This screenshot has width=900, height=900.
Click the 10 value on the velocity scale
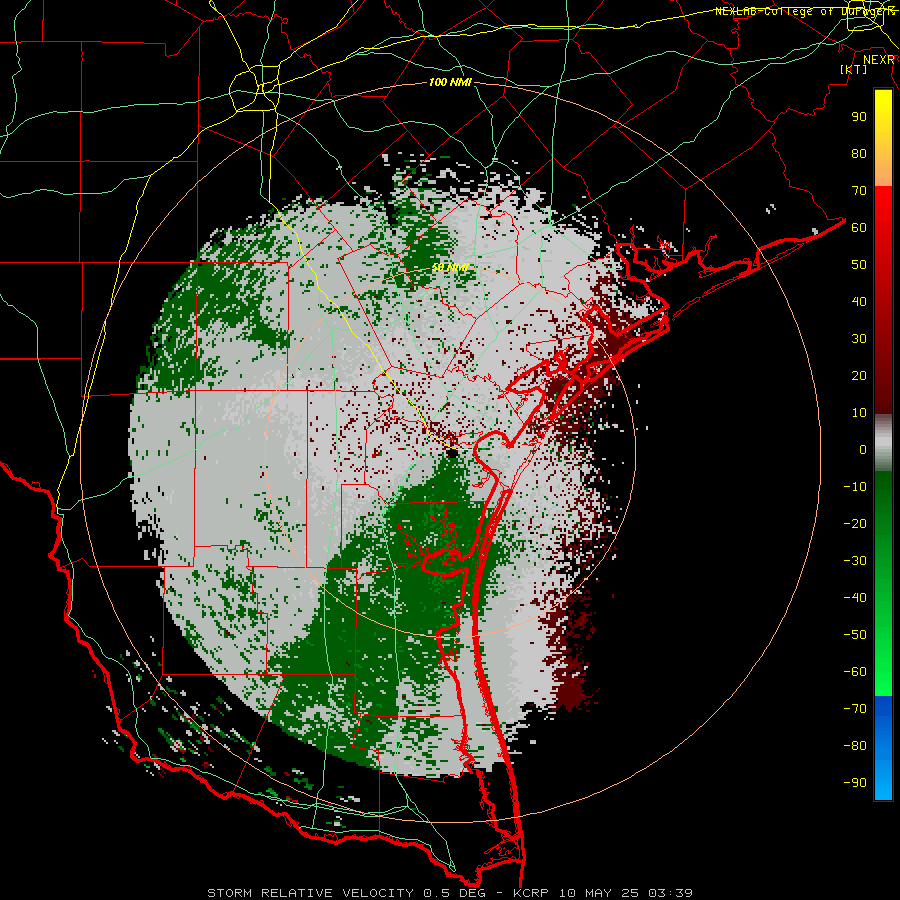[859, 413]
